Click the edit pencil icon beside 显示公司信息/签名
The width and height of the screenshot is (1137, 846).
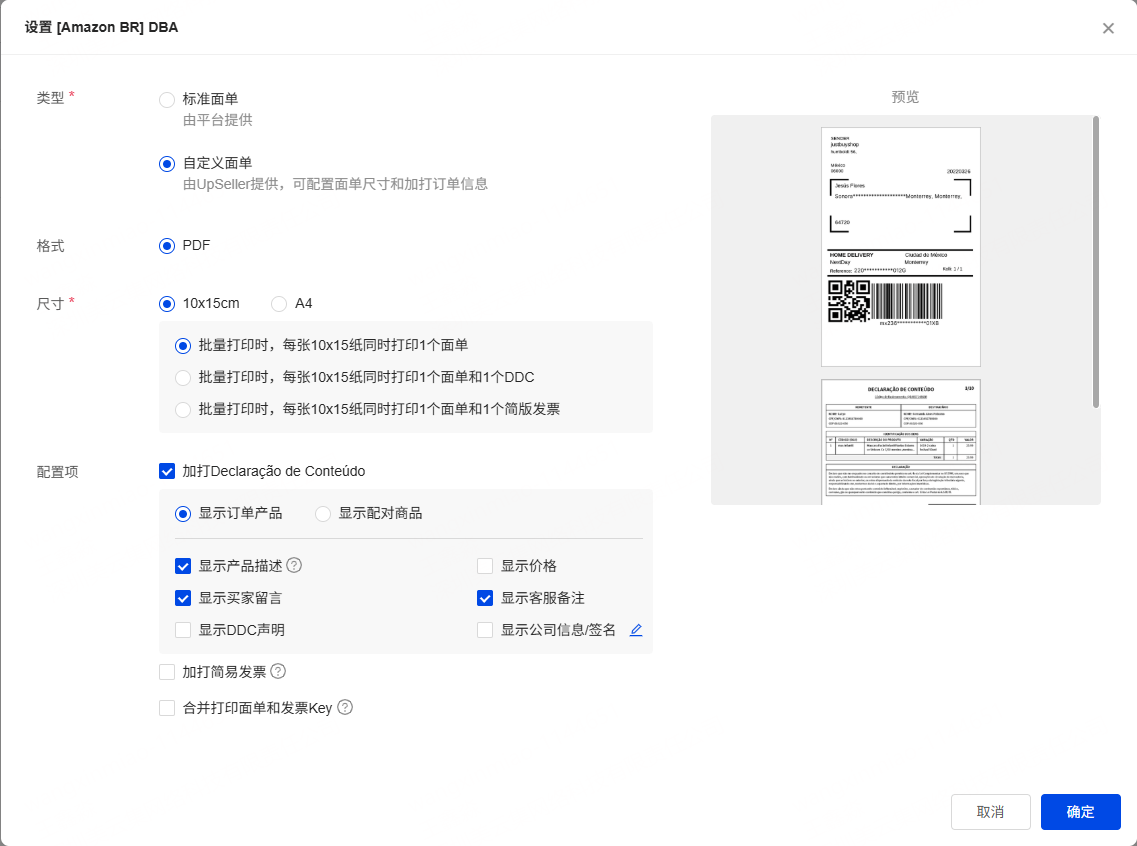[636, 630]
